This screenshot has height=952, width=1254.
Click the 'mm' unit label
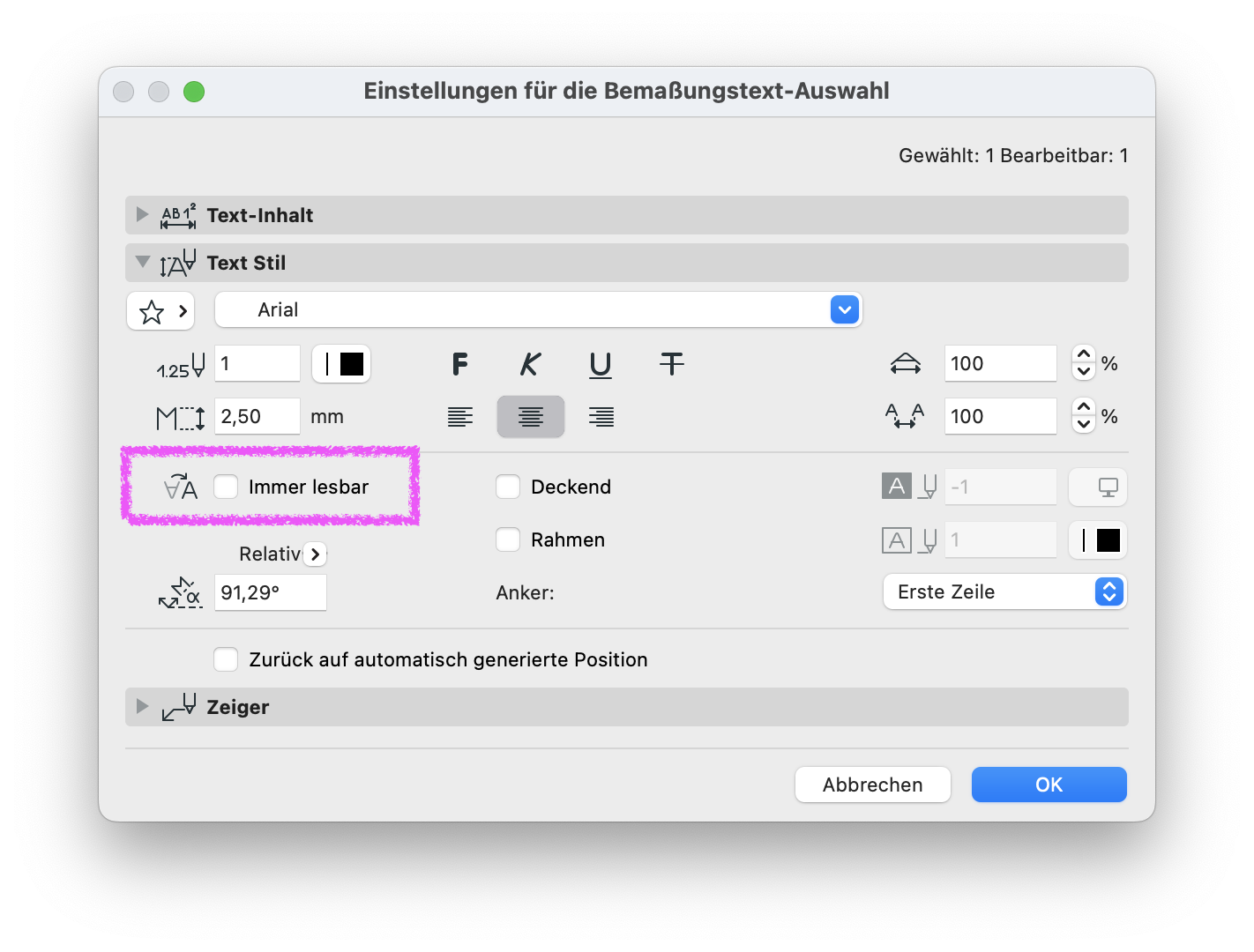[327, 417]
